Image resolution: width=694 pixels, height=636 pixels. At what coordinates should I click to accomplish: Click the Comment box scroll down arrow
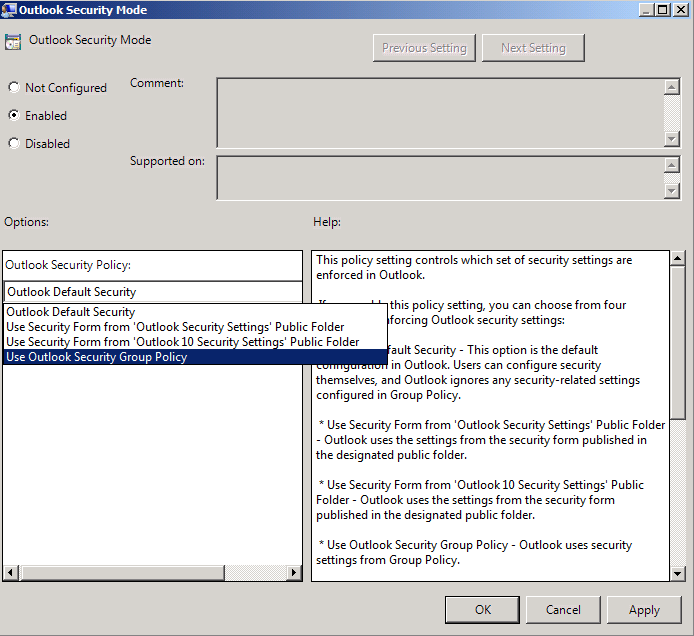[672, 139]
